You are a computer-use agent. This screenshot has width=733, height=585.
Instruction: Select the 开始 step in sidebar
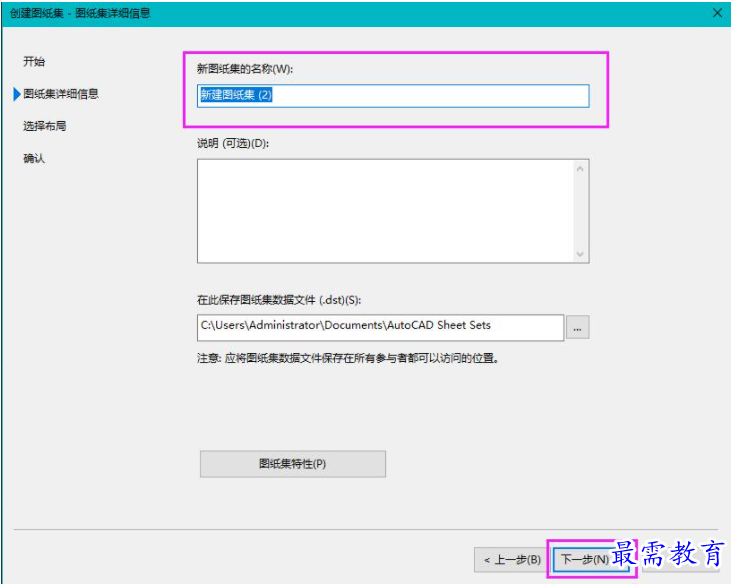[34, 61]
